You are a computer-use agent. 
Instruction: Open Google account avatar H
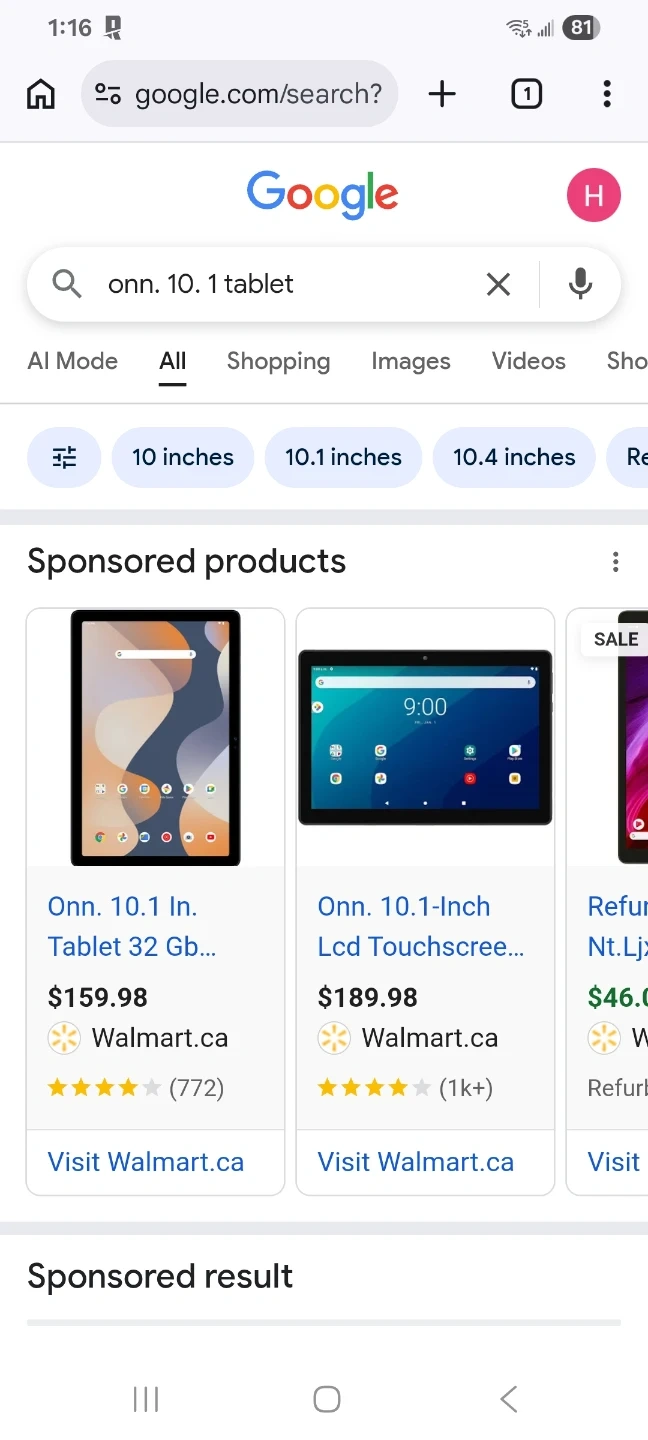click(x=593, y=195)
